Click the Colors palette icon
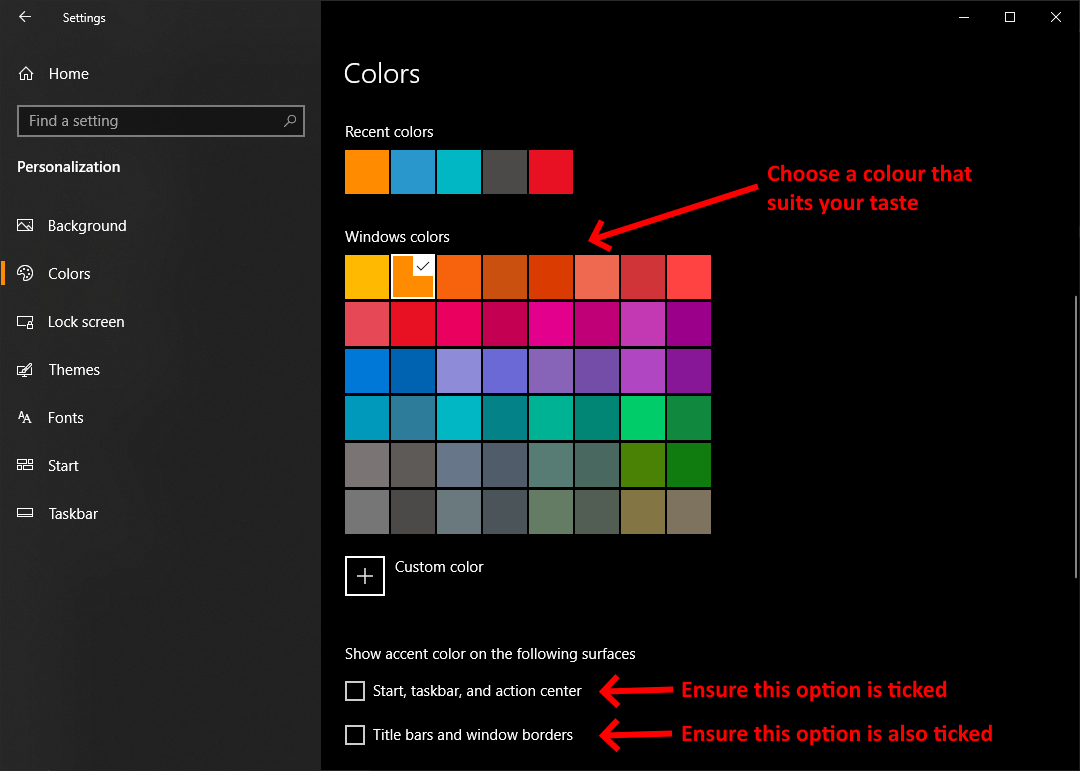The image size is (1080, 771). pyautogui.click(x=25, y=274)
